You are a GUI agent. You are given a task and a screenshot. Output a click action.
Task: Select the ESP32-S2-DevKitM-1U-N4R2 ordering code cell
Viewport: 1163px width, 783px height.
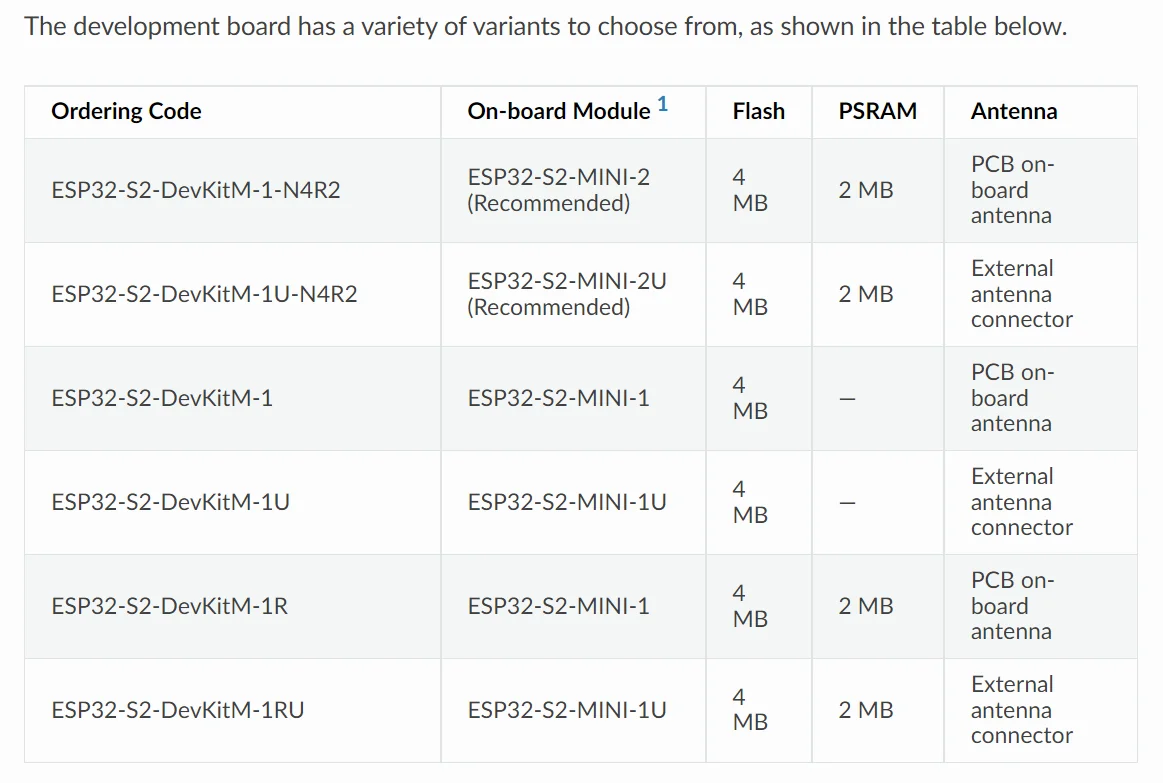coord(204,294)
